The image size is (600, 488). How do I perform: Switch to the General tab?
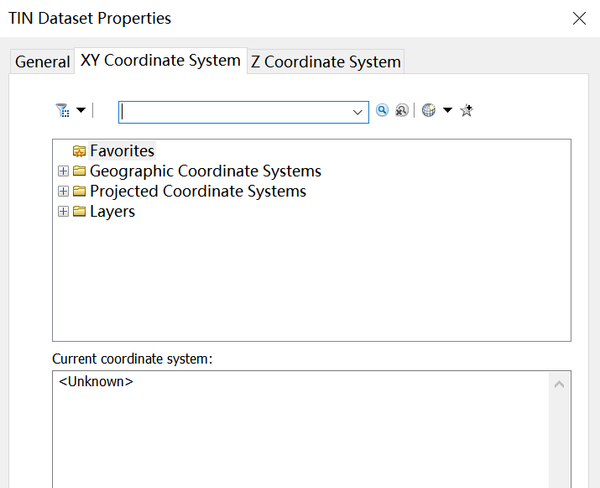(x=42, y=62)
